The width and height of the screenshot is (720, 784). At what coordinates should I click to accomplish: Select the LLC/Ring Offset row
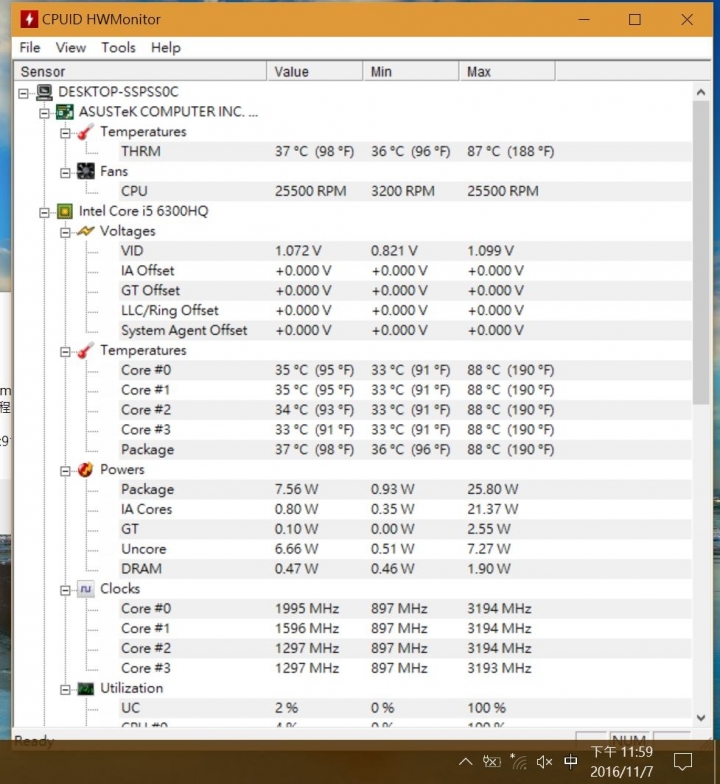click(x=405, y=310)
